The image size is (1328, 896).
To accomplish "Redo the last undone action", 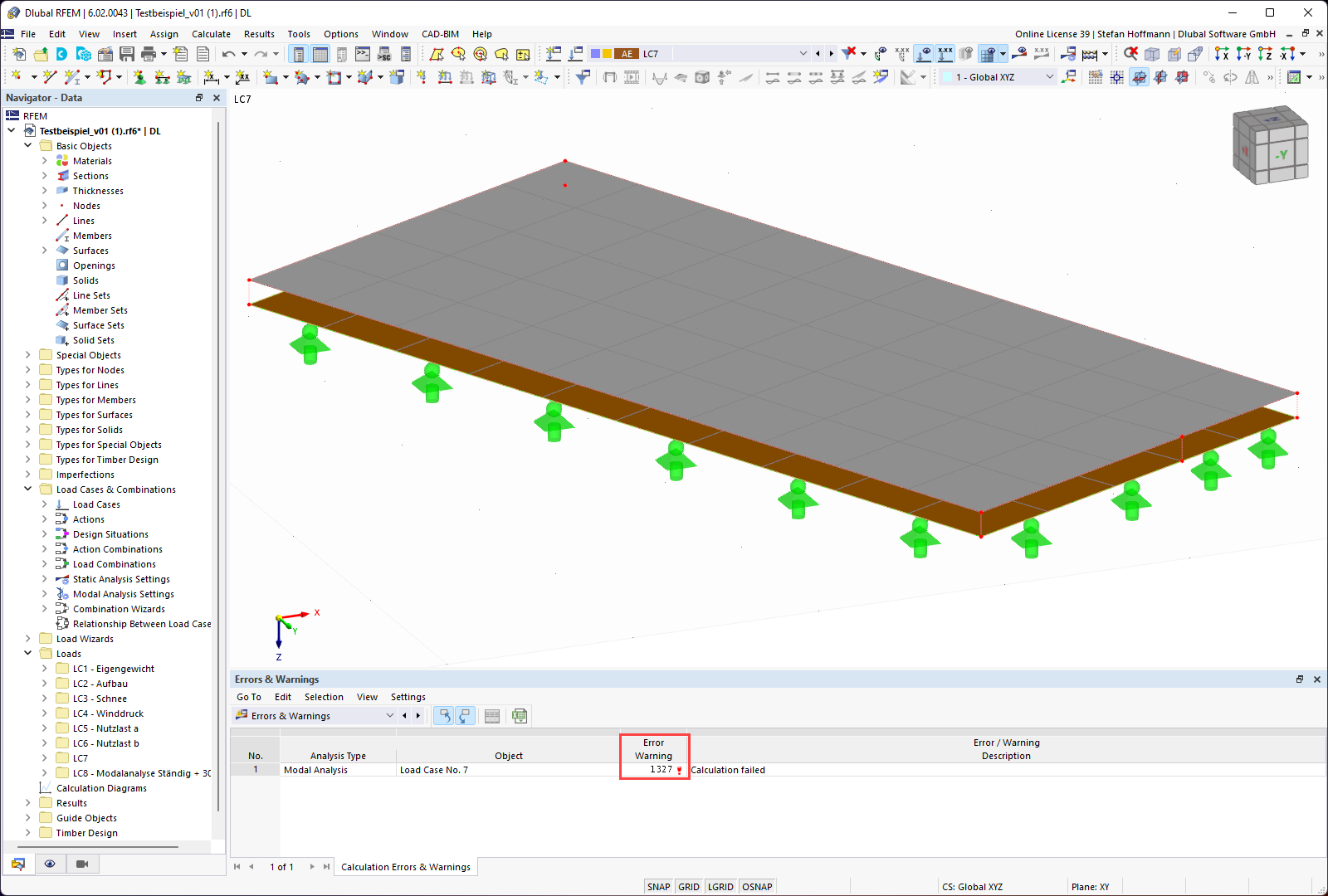I will [x=261, y=54].
